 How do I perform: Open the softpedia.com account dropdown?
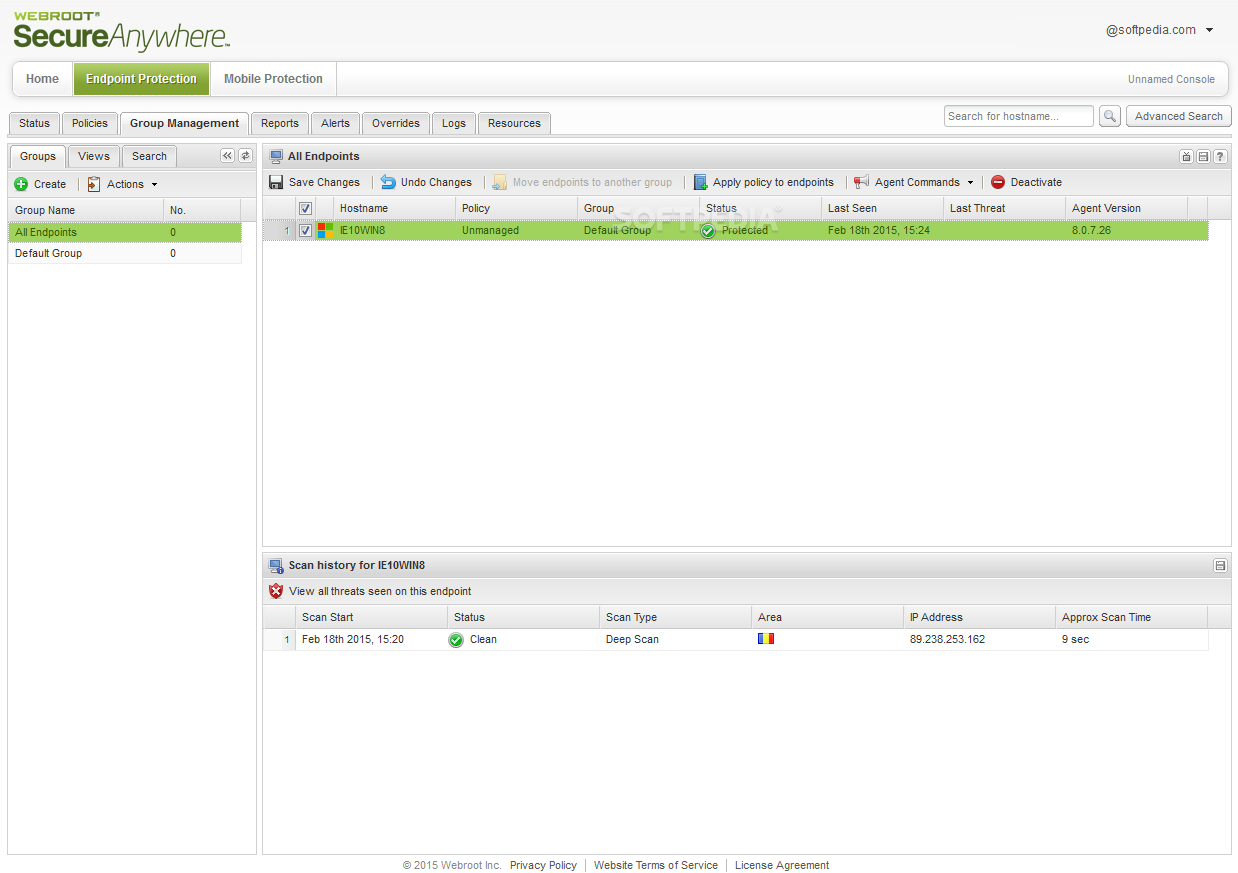(x=1209, y=30)
